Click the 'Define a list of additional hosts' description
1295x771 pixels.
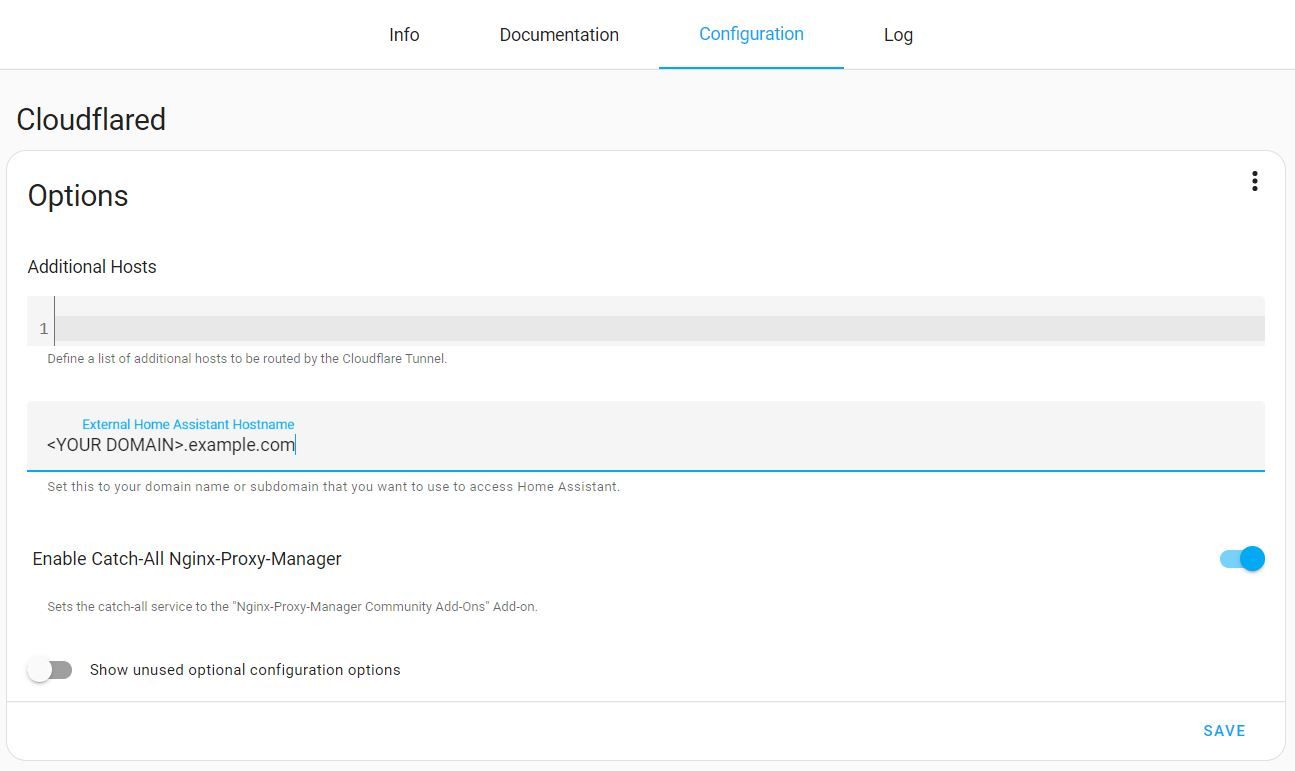247,358
